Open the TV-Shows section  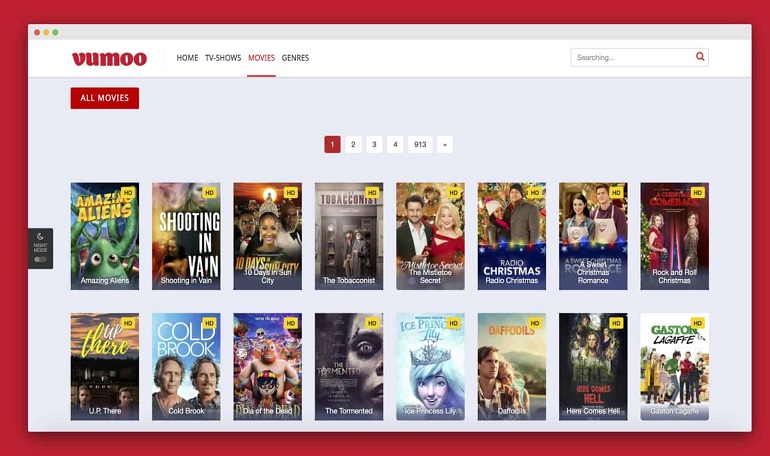click(x=223, y=58)
